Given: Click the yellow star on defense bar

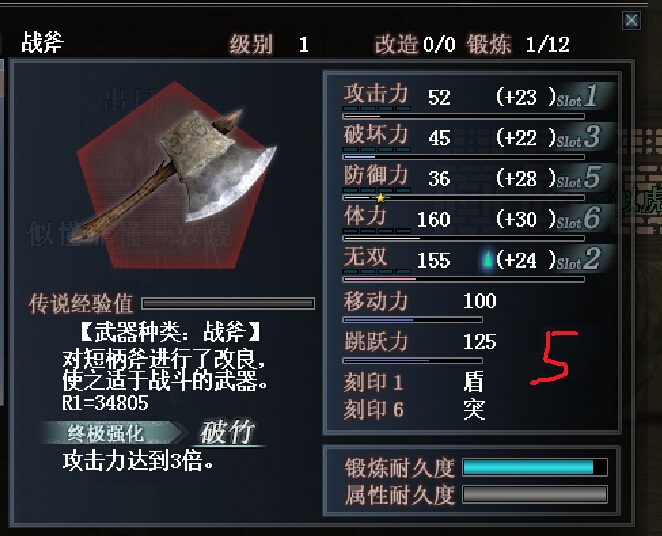Looking at the screenshot, I should coord(380,198).
